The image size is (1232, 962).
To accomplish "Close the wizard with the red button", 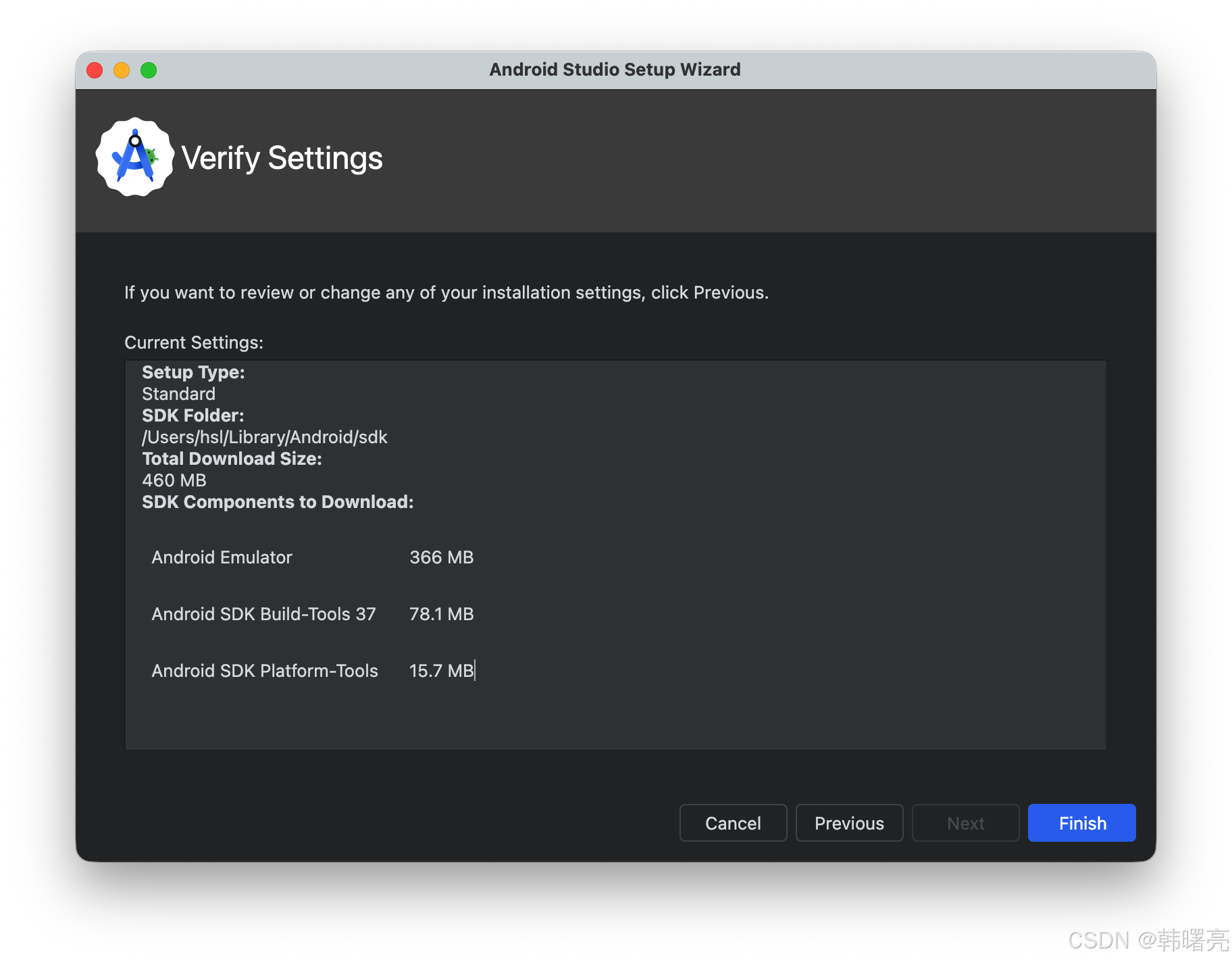I will click(x=95, y=70).
